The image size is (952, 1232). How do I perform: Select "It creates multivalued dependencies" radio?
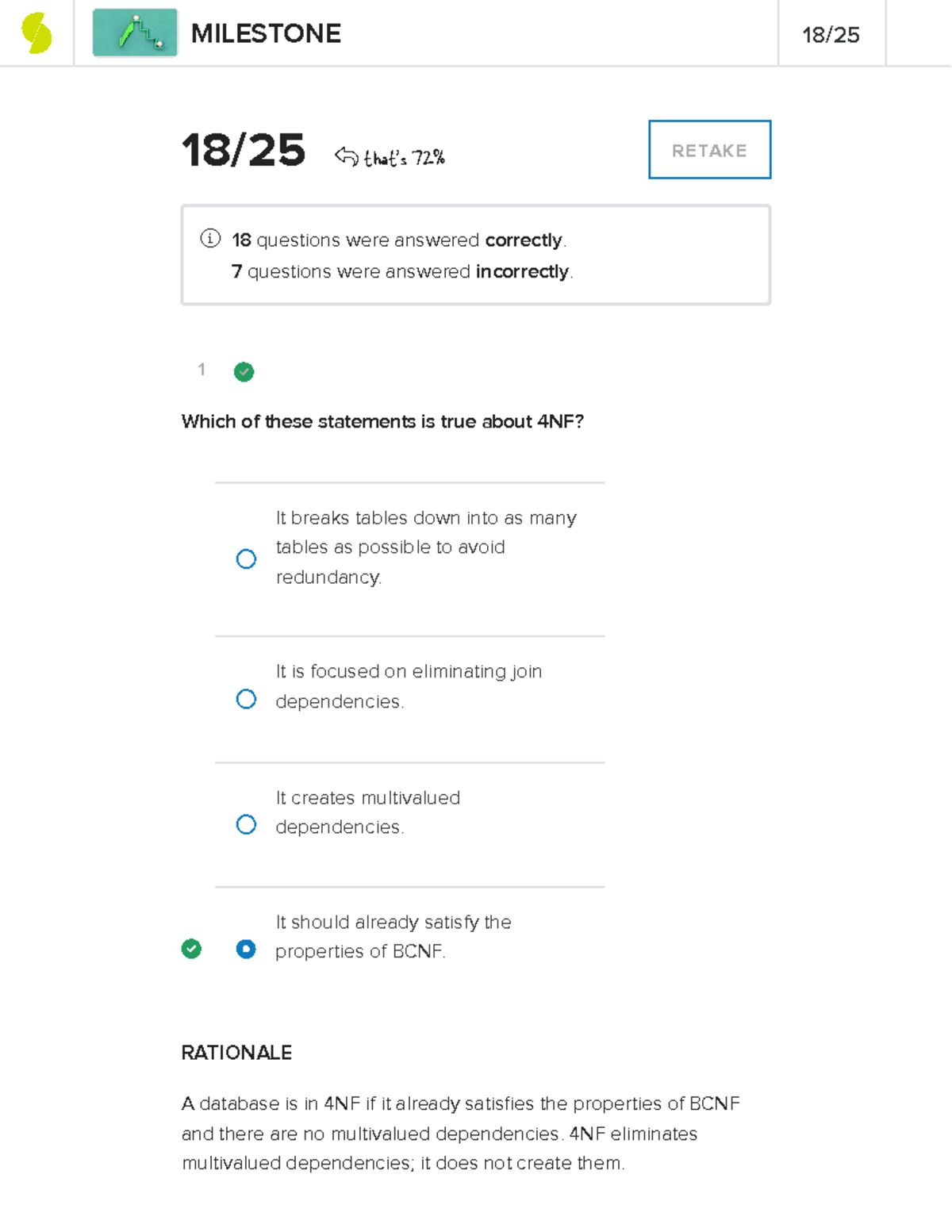tap(246, 824)
